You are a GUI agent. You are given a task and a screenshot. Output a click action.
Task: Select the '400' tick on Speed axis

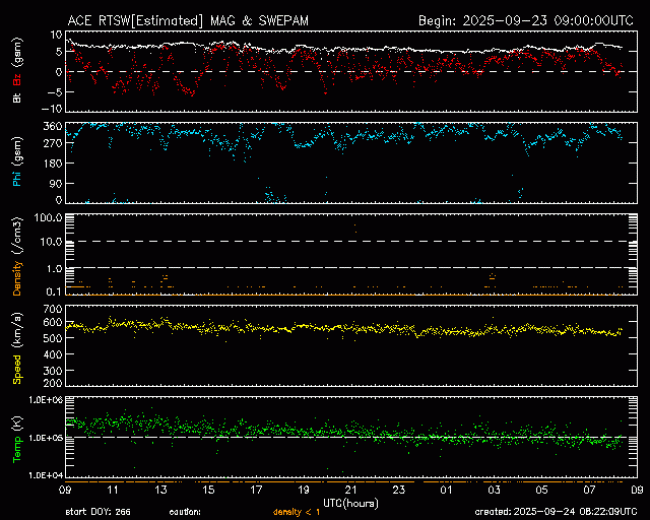[53, 355]
